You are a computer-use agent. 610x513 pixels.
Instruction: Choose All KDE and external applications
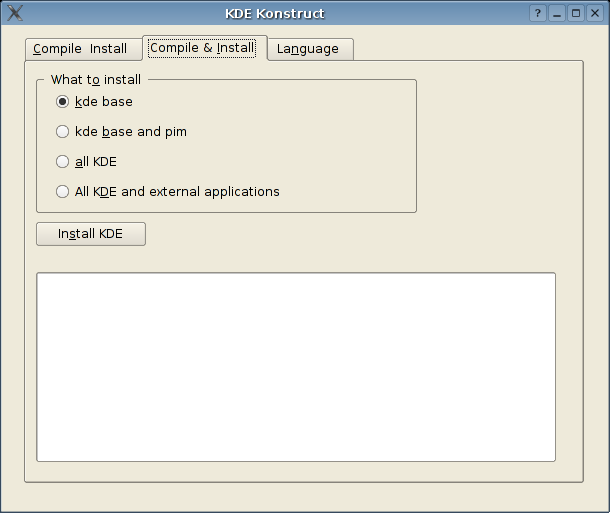click(x=167, y=191)
